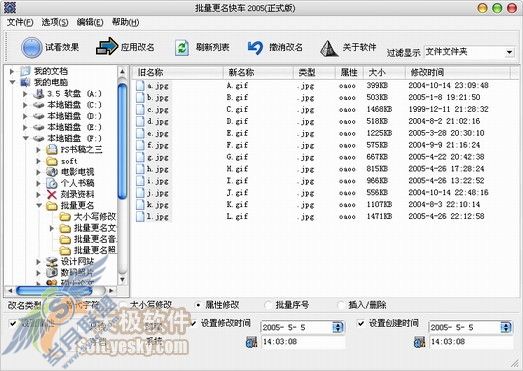Click the file icon beside a.jpg
The height and width of the screenshot is (371, 523).
140,86
